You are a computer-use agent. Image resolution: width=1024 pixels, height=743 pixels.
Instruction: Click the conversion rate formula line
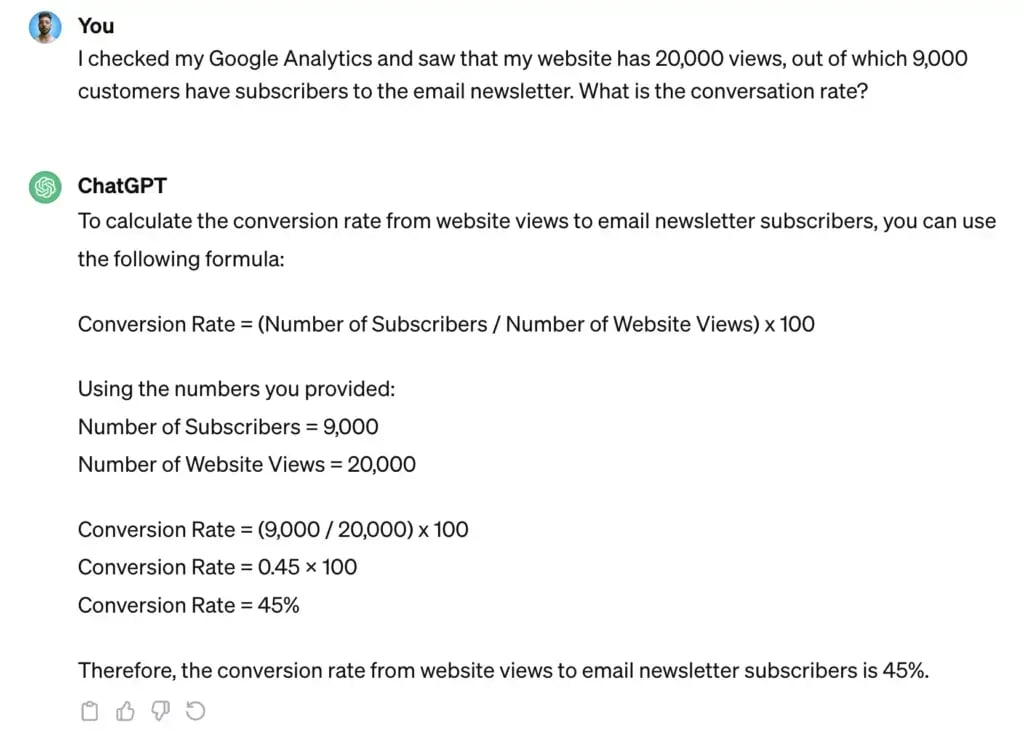pos(446,324)
